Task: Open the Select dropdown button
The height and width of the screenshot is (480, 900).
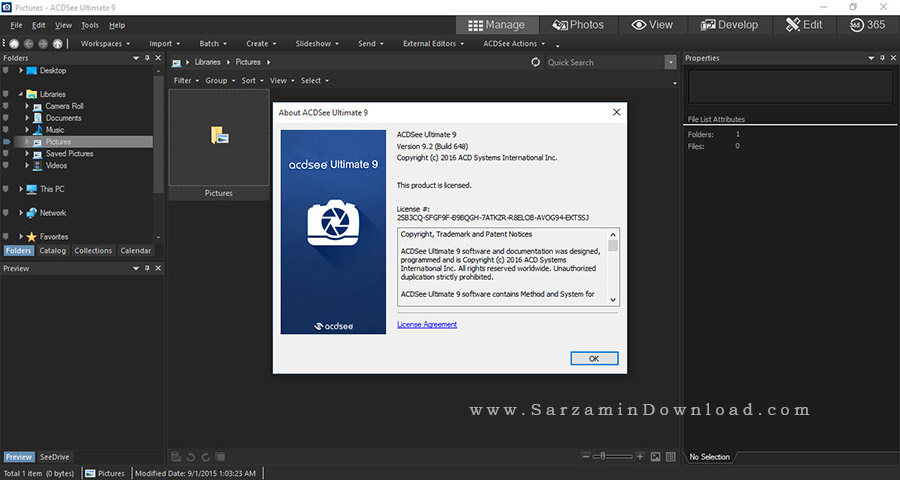Action: (x=315, y=80)
